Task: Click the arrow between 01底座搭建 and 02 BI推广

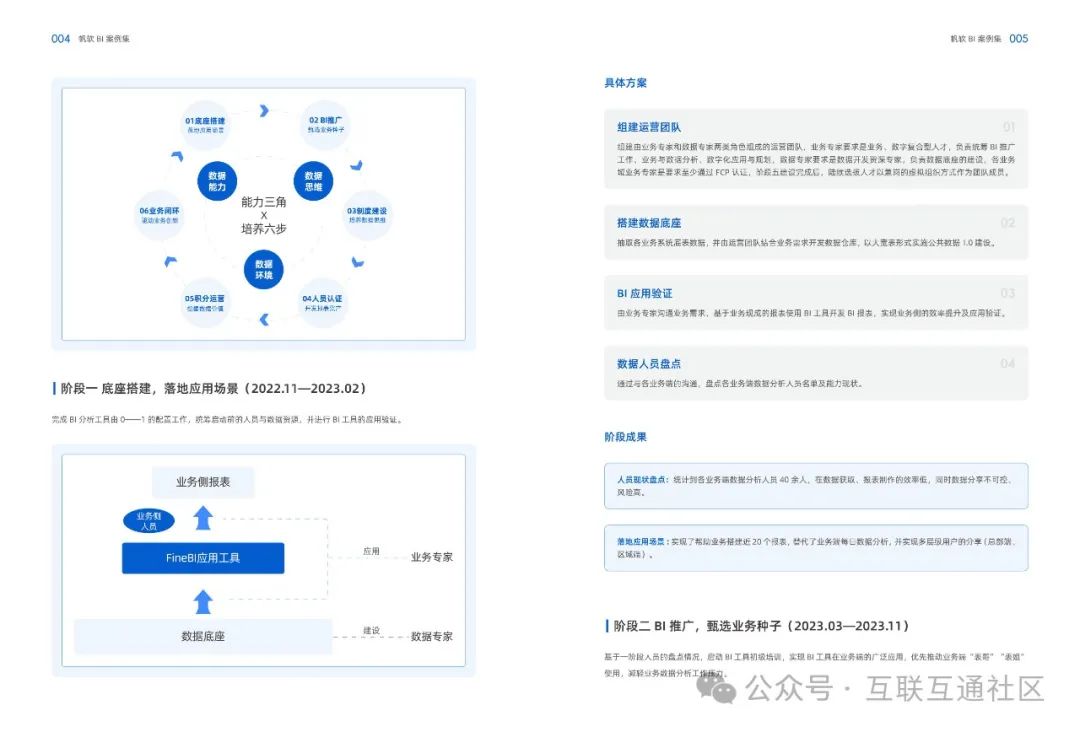Action: [x=264, y=110]
